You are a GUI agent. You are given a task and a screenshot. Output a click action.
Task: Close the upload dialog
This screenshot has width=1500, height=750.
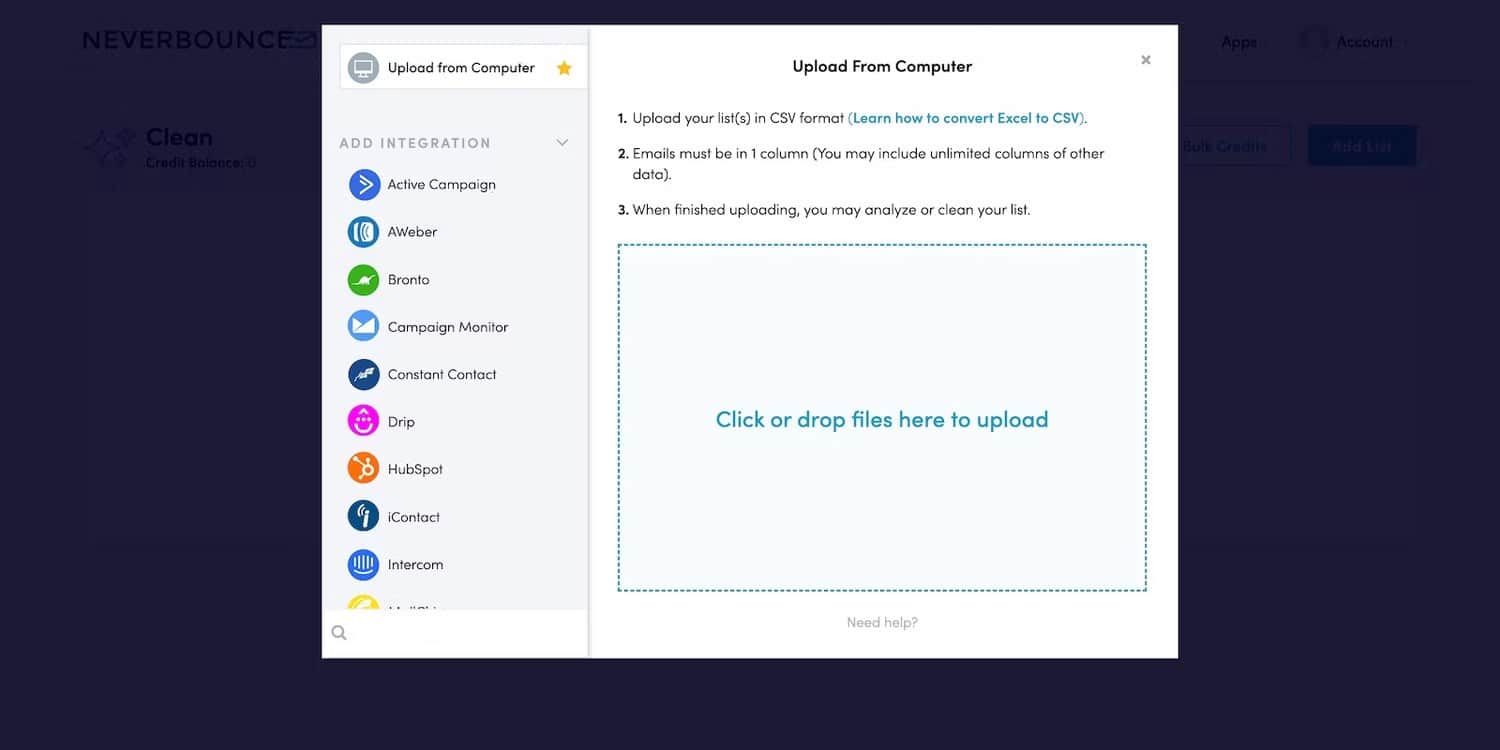click(x=1146, y=60)
